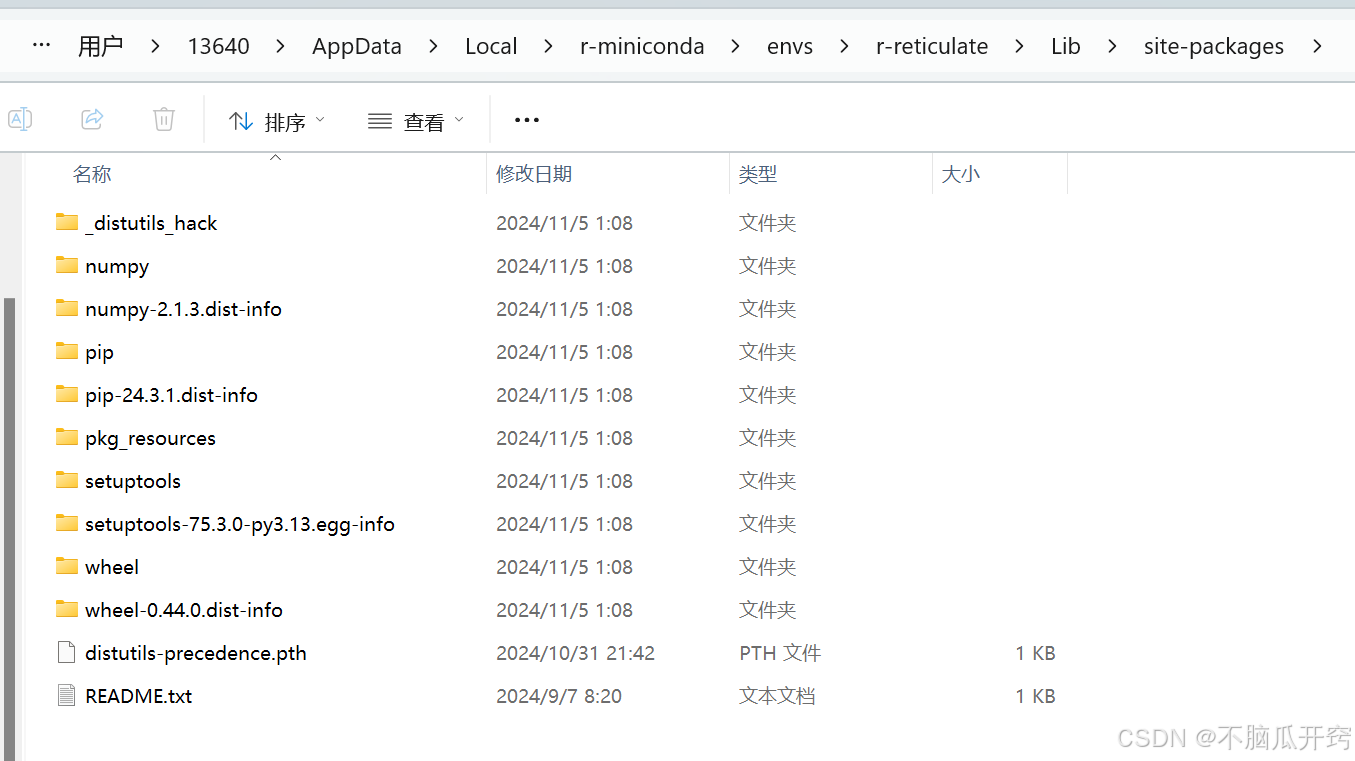Click the wheel-0.44.0.dist-info folder icon
The image size is (1355, 761).
point(67,609)
